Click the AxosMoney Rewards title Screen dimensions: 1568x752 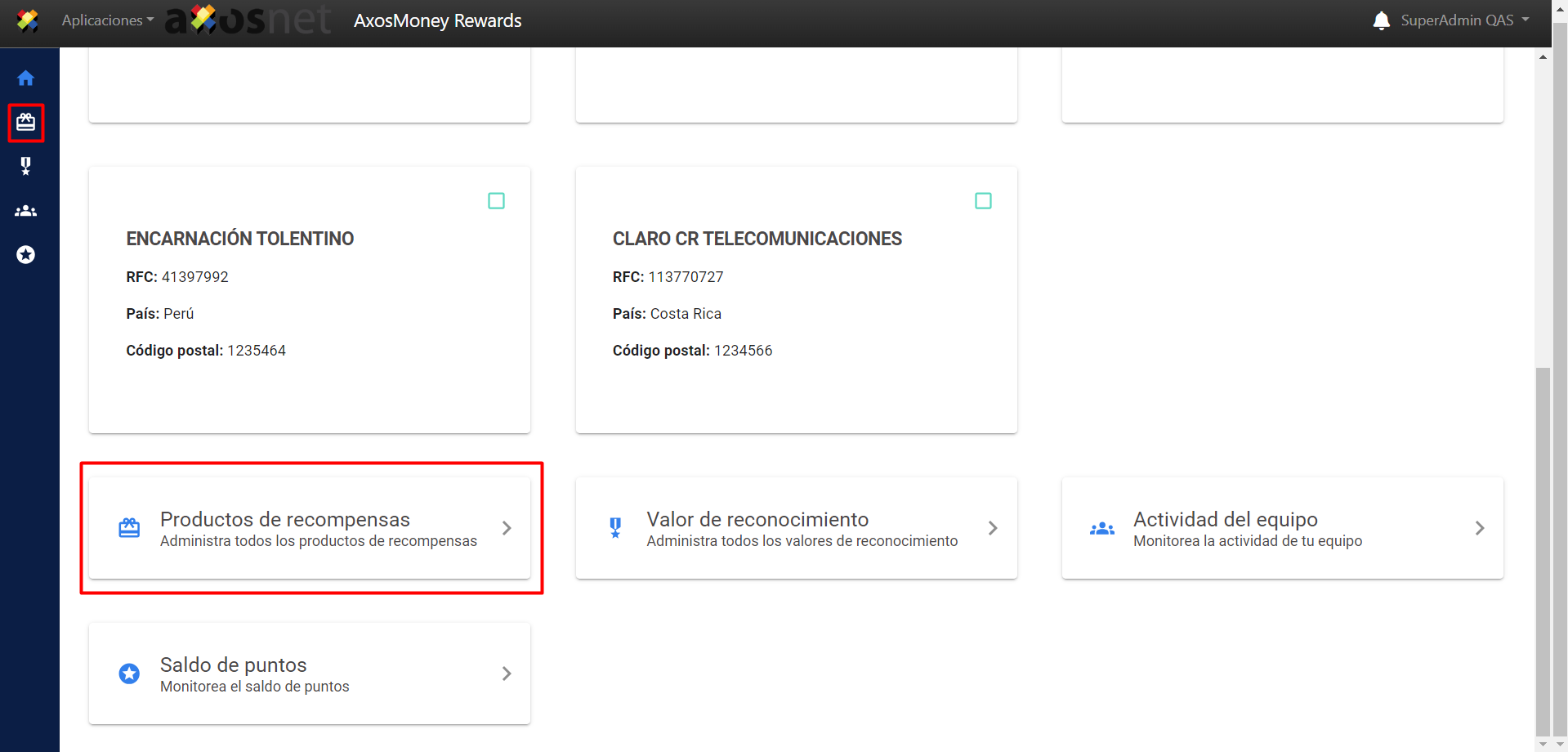437,20
